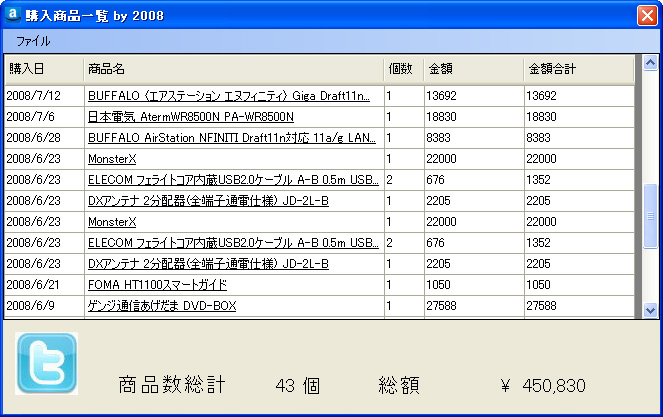
Task: Select the date cell 2008/7/6
Action: [x=44, y=117]
